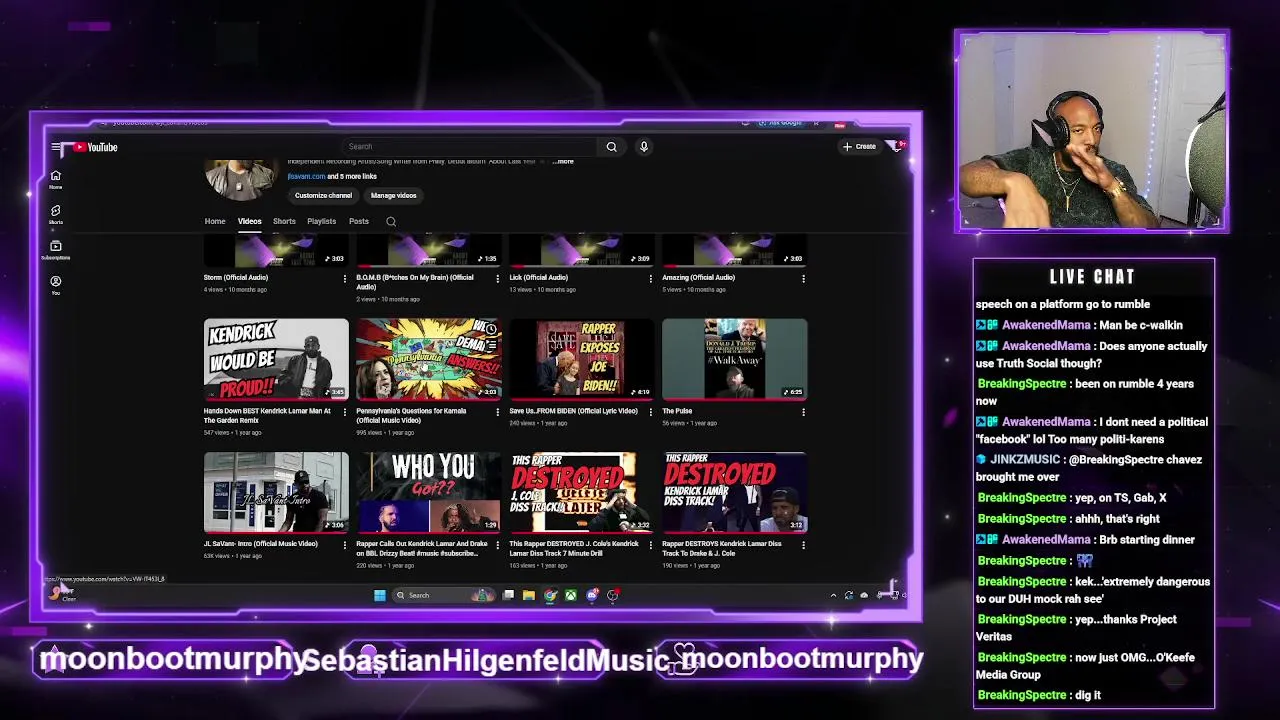Click the YouTube logo

(95, 147)
